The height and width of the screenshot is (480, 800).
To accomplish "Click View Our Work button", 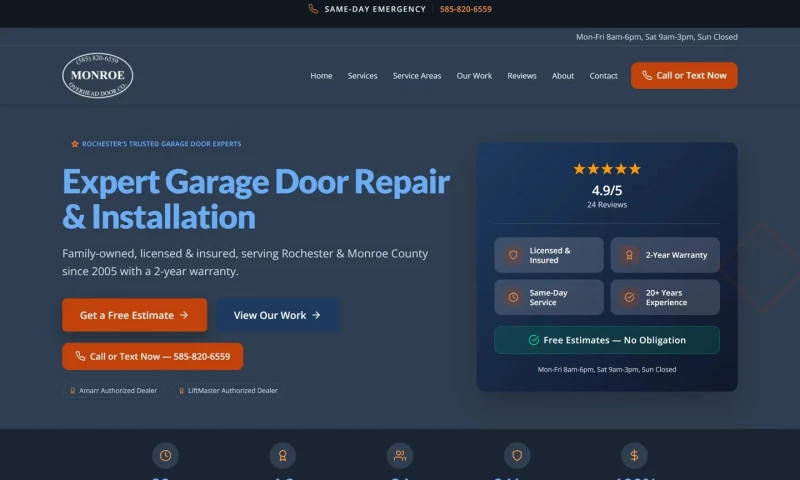I will pos(278,315).
